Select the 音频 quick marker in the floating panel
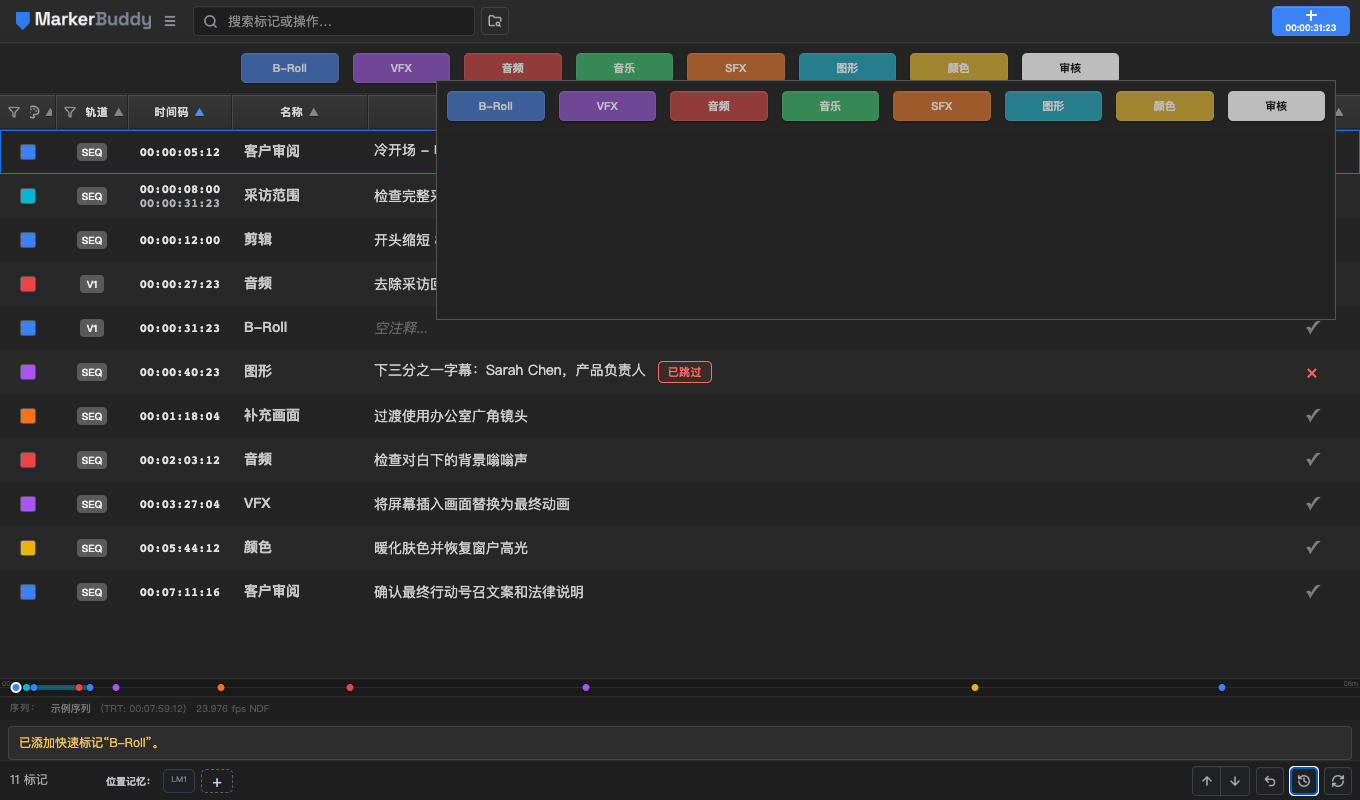Viewport: 1360px width, 800px height. click(719, 106)
